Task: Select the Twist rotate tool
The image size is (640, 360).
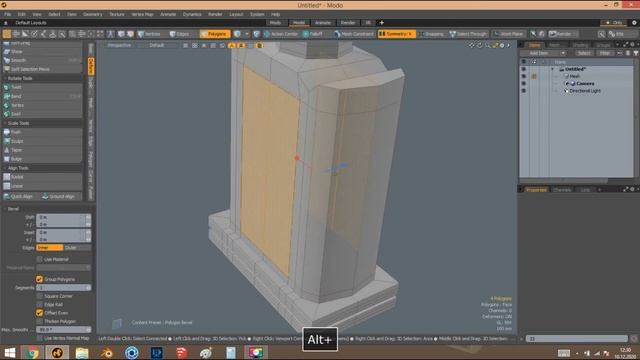Action: (x=42, y=87)
